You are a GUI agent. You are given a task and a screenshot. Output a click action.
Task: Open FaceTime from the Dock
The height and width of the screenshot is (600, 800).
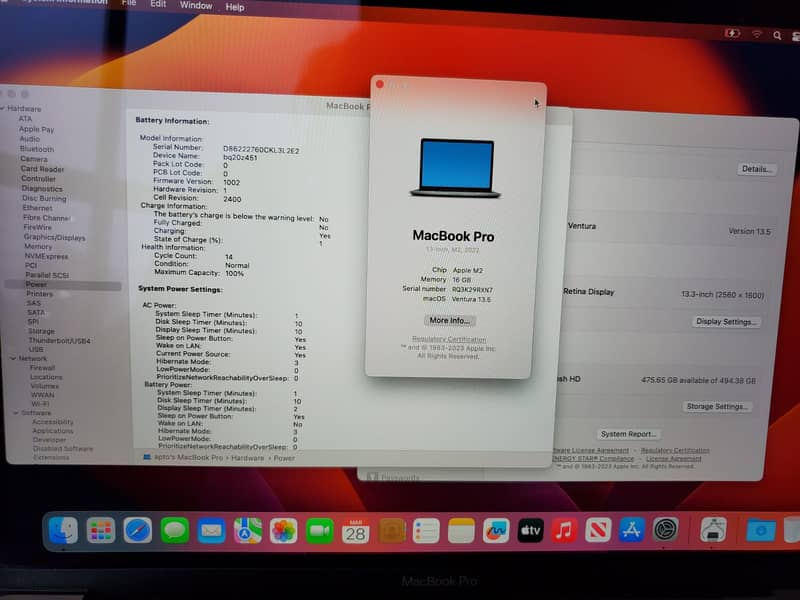coord(320,531)
